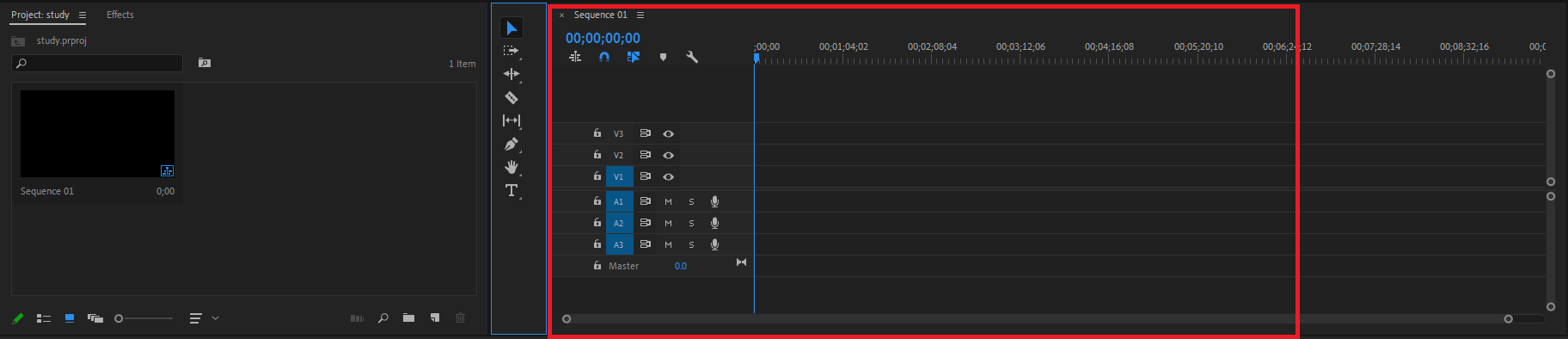Target the A3 audio track
Image resolution: width=1568 pixels, height=339 pixels.
pos(619,244)
